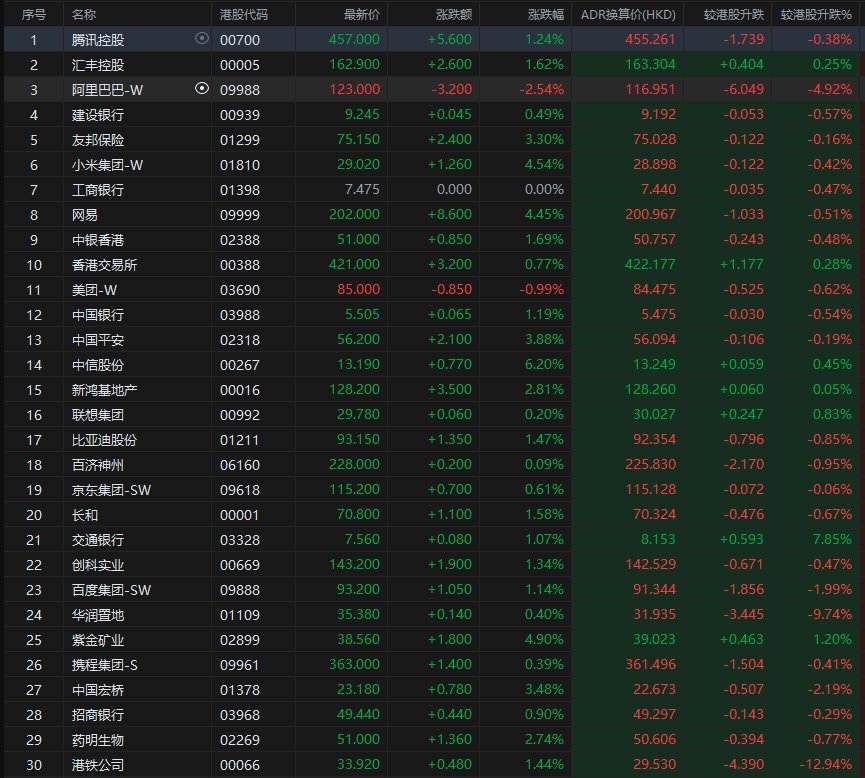Click 联想集团 stock name
This screenshot has height=778, width=865.
[98, 415]
